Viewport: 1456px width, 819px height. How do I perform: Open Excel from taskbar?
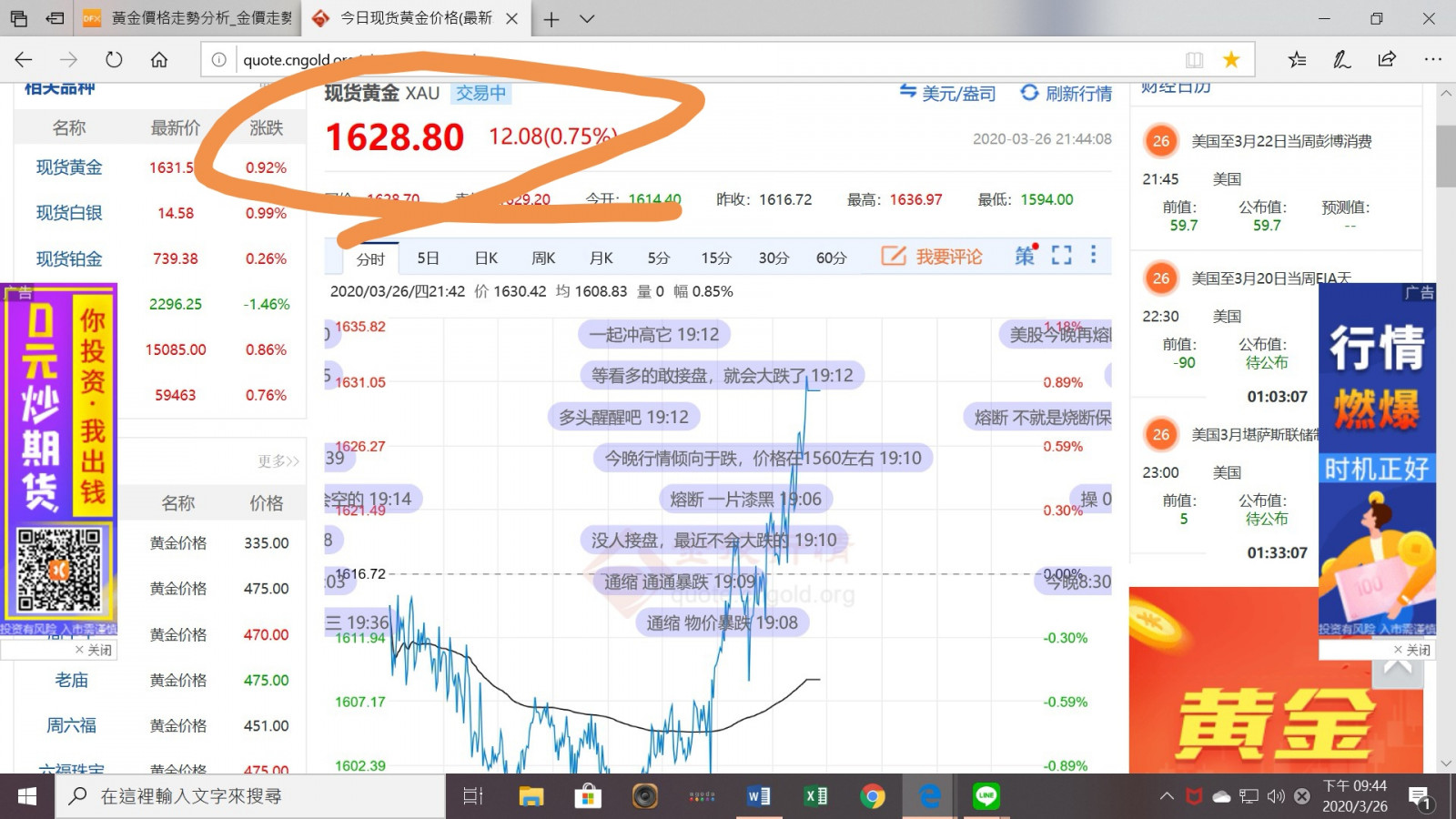(816, 796)
